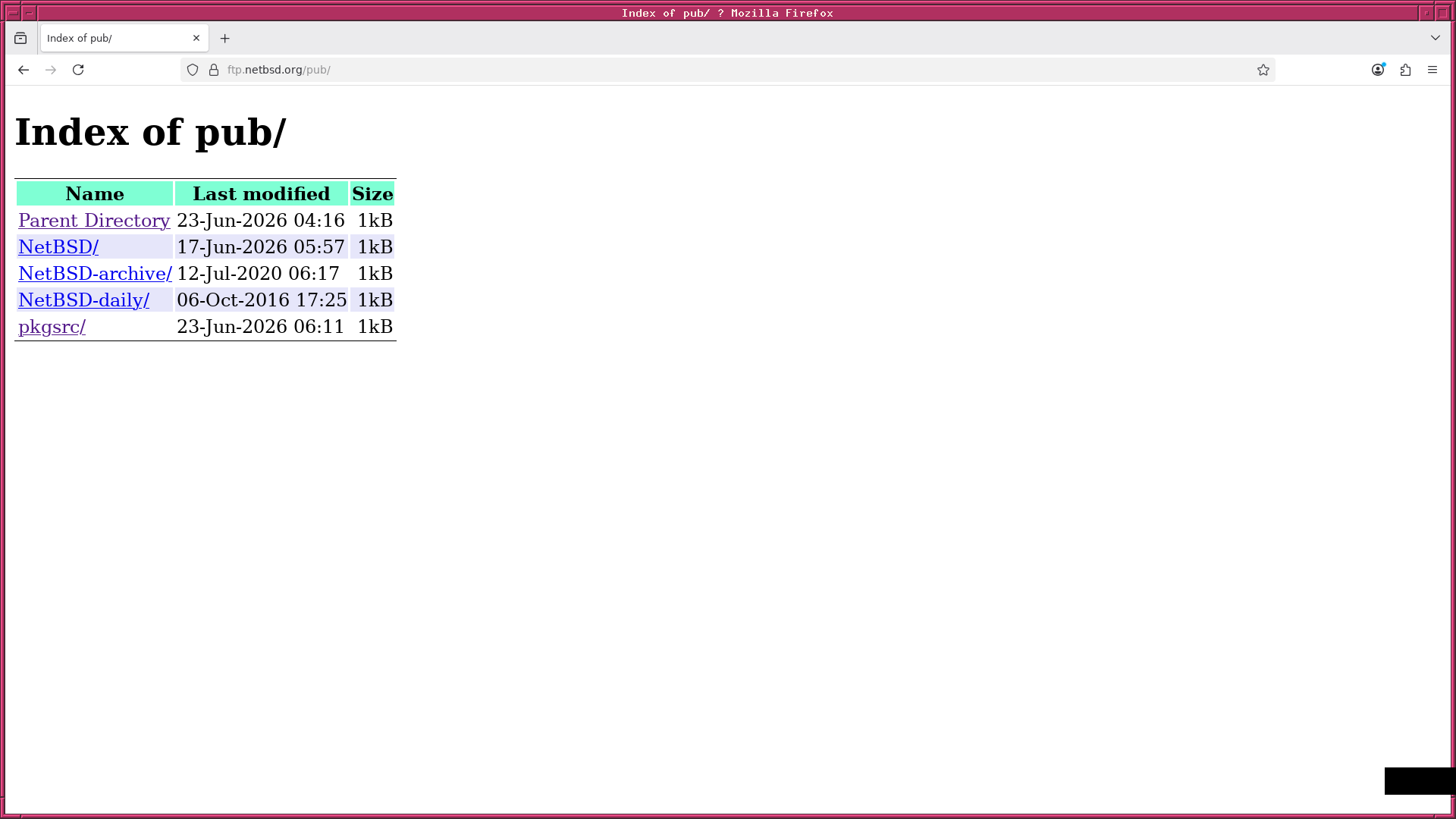The image size is (1456, 819).
Task: Open the pkgsrc/ directory link
Action: (x=52, y=327)
